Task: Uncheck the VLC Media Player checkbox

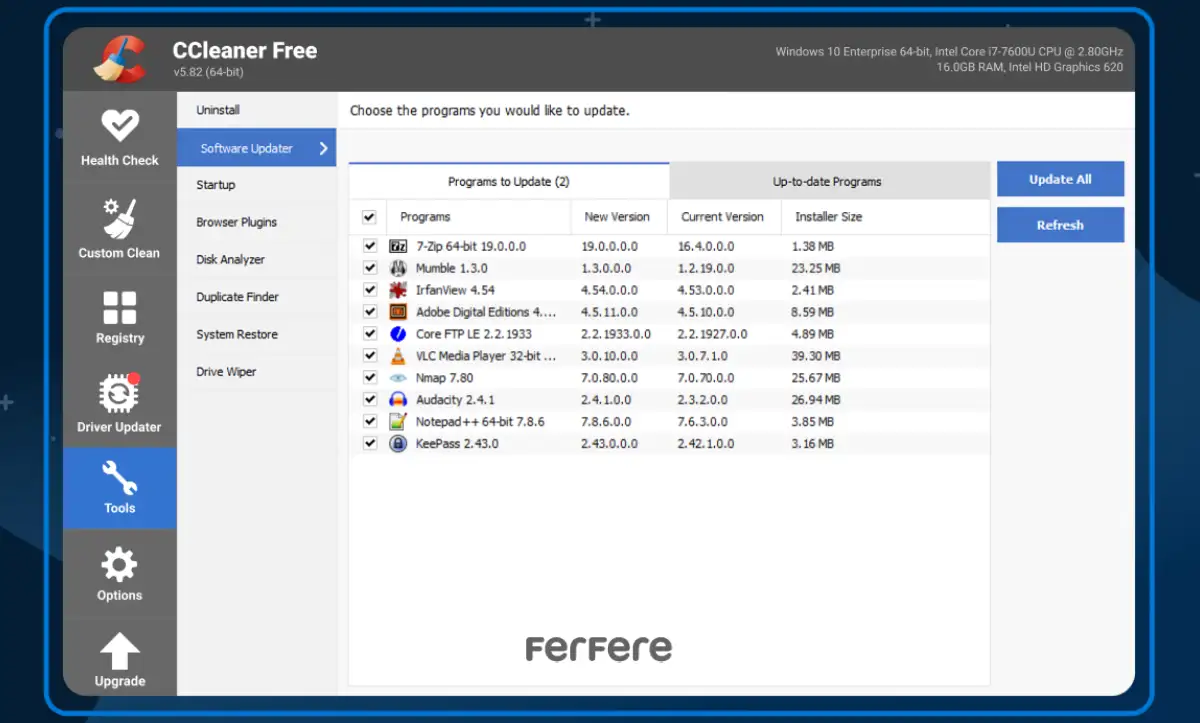Action: pyautogui.click(x=370, y=356)
